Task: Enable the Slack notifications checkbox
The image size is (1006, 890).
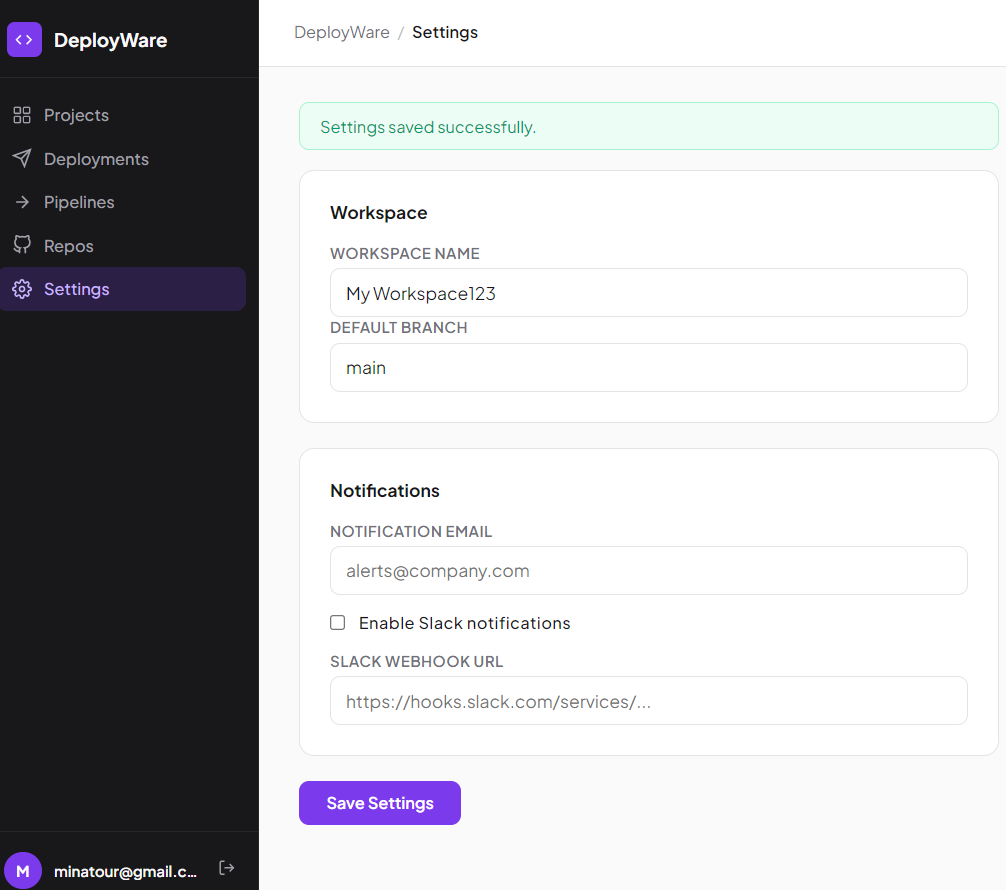Action: 337,622
